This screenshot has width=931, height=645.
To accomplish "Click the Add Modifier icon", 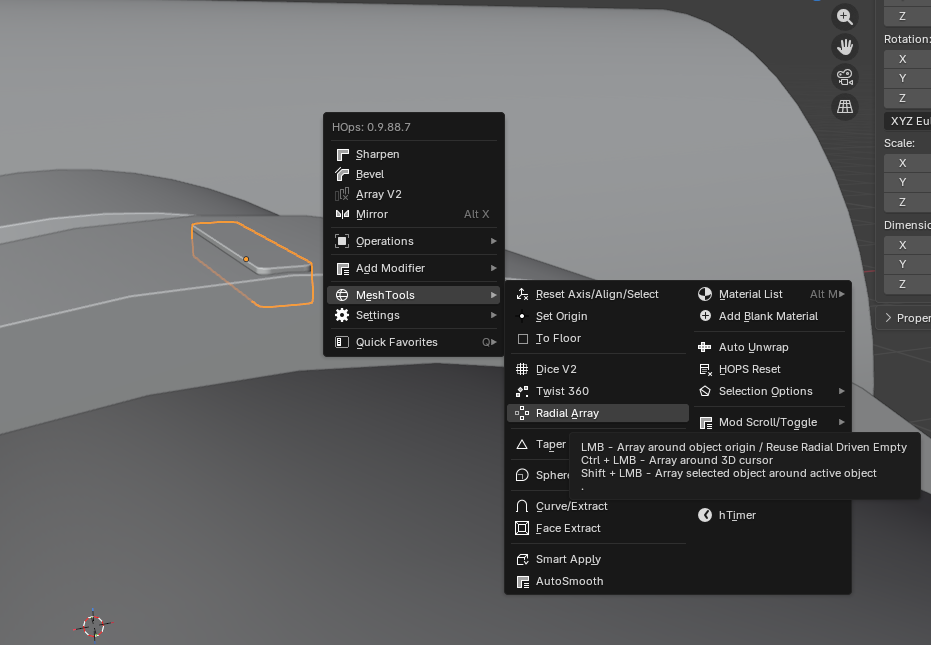I will [342, 268].
